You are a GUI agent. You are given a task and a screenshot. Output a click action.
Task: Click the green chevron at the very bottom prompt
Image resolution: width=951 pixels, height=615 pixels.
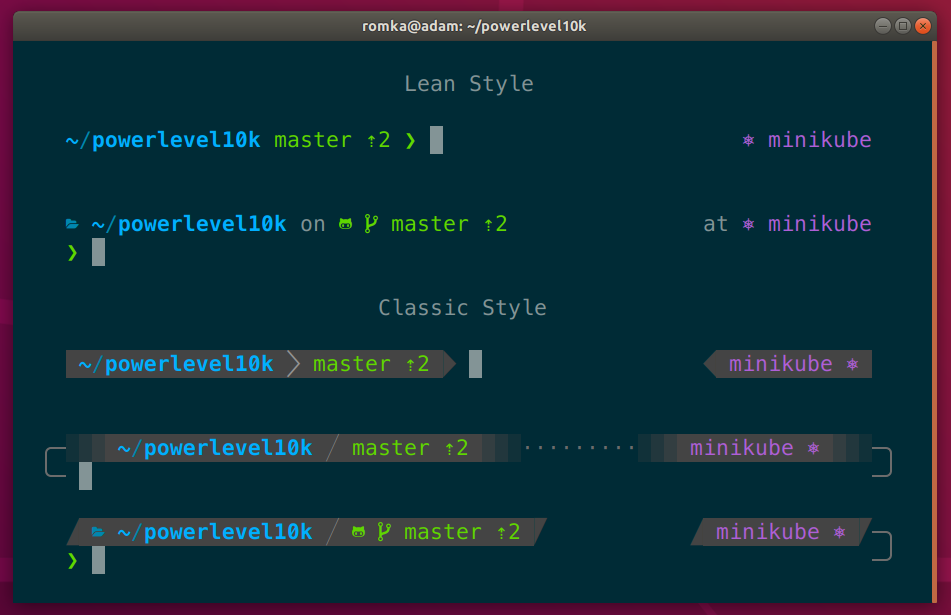point(72,560)
